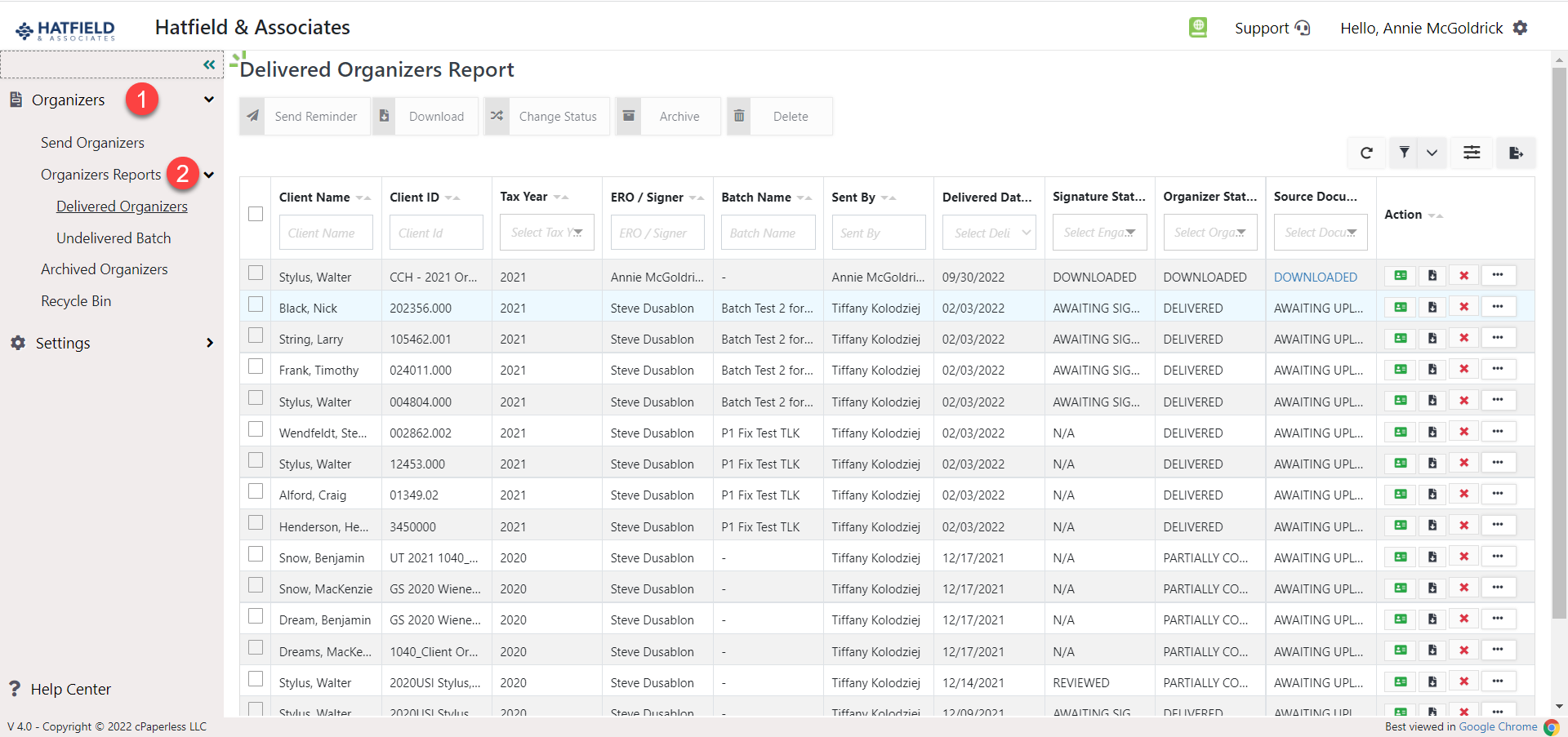The image size is (1568, 737).
Task: Check the row checkbox for Wendfeldt, Ste...
Action: [x=256, y=428]
